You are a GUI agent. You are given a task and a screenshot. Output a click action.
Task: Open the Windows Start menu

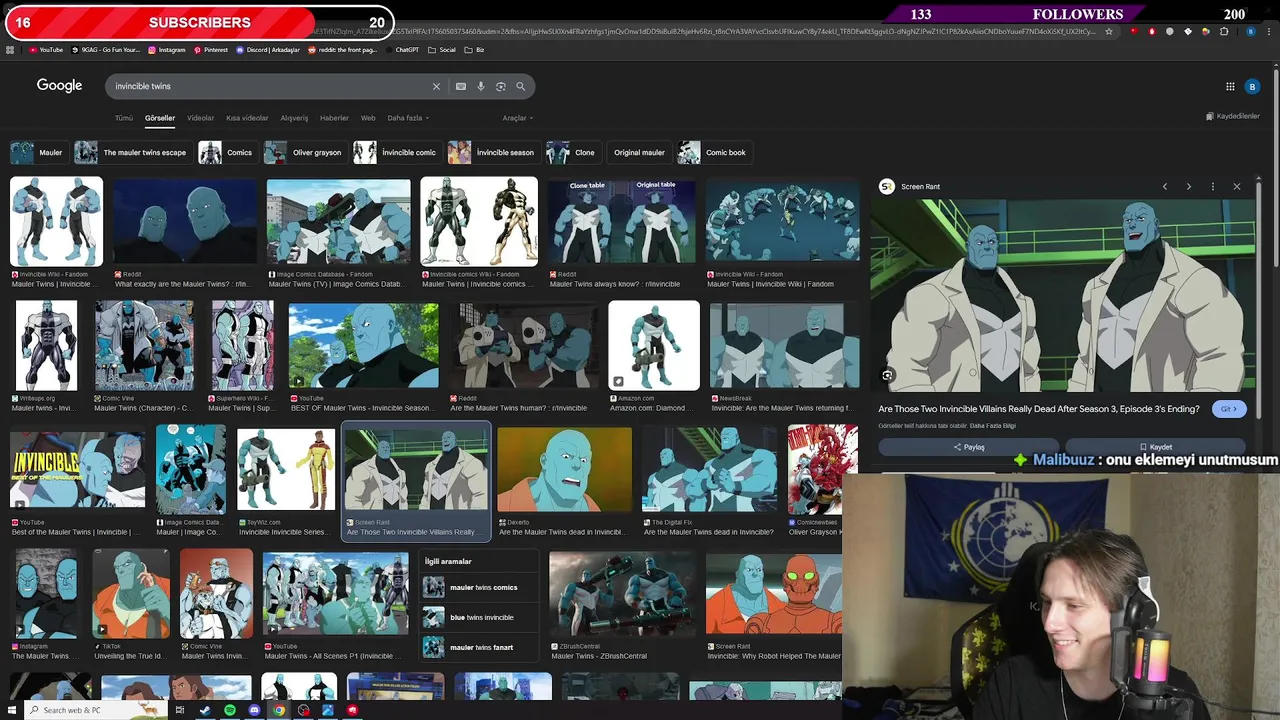pos(10,710)
